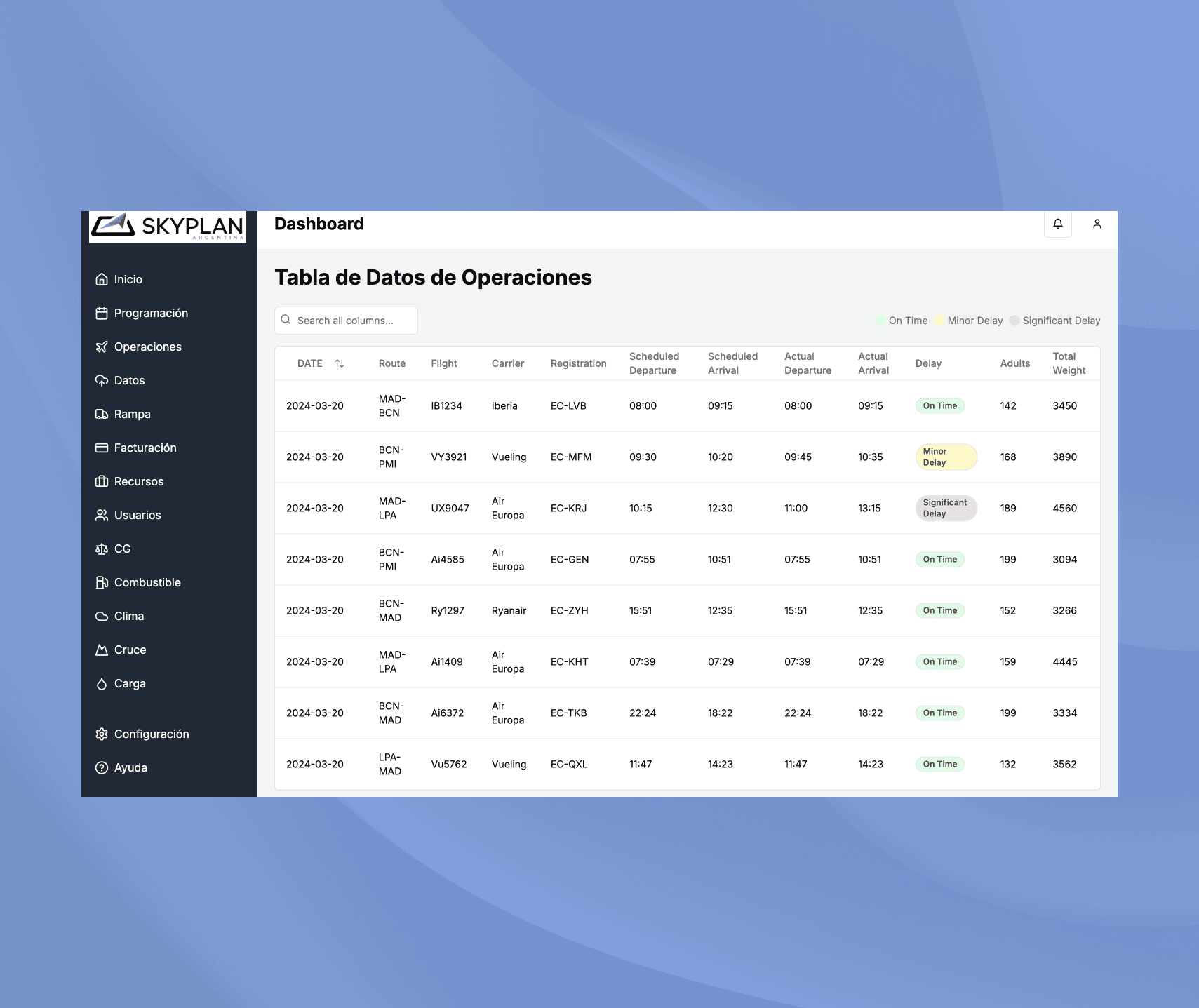Click the Facturación card icon
This screenshot has height=1008, width=1199.
click(102, 448)
